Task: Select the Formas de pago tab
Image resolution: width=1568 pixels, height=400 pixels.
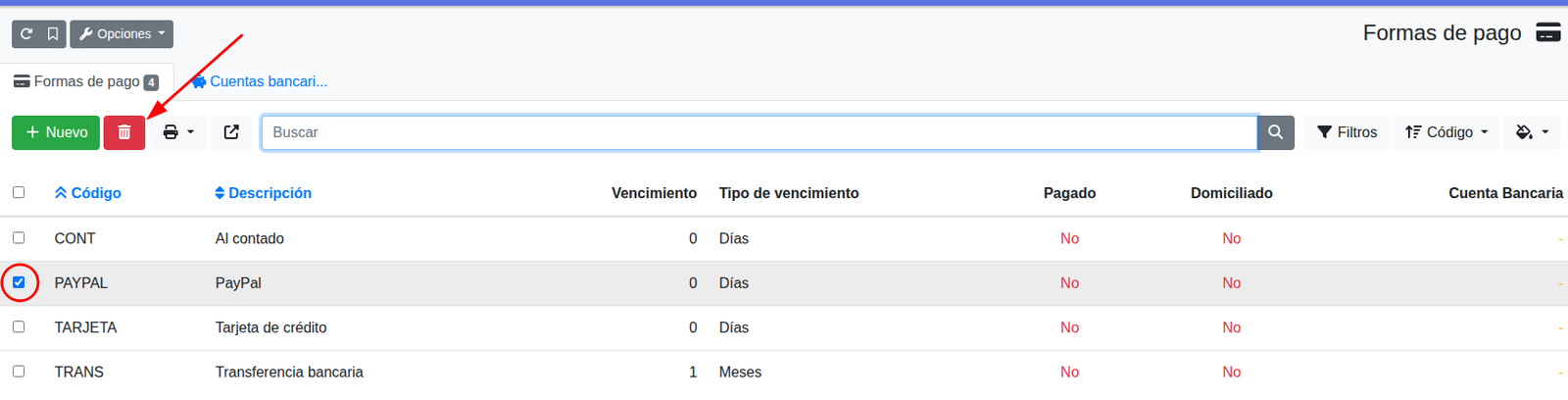Action: tap(86, 81)
